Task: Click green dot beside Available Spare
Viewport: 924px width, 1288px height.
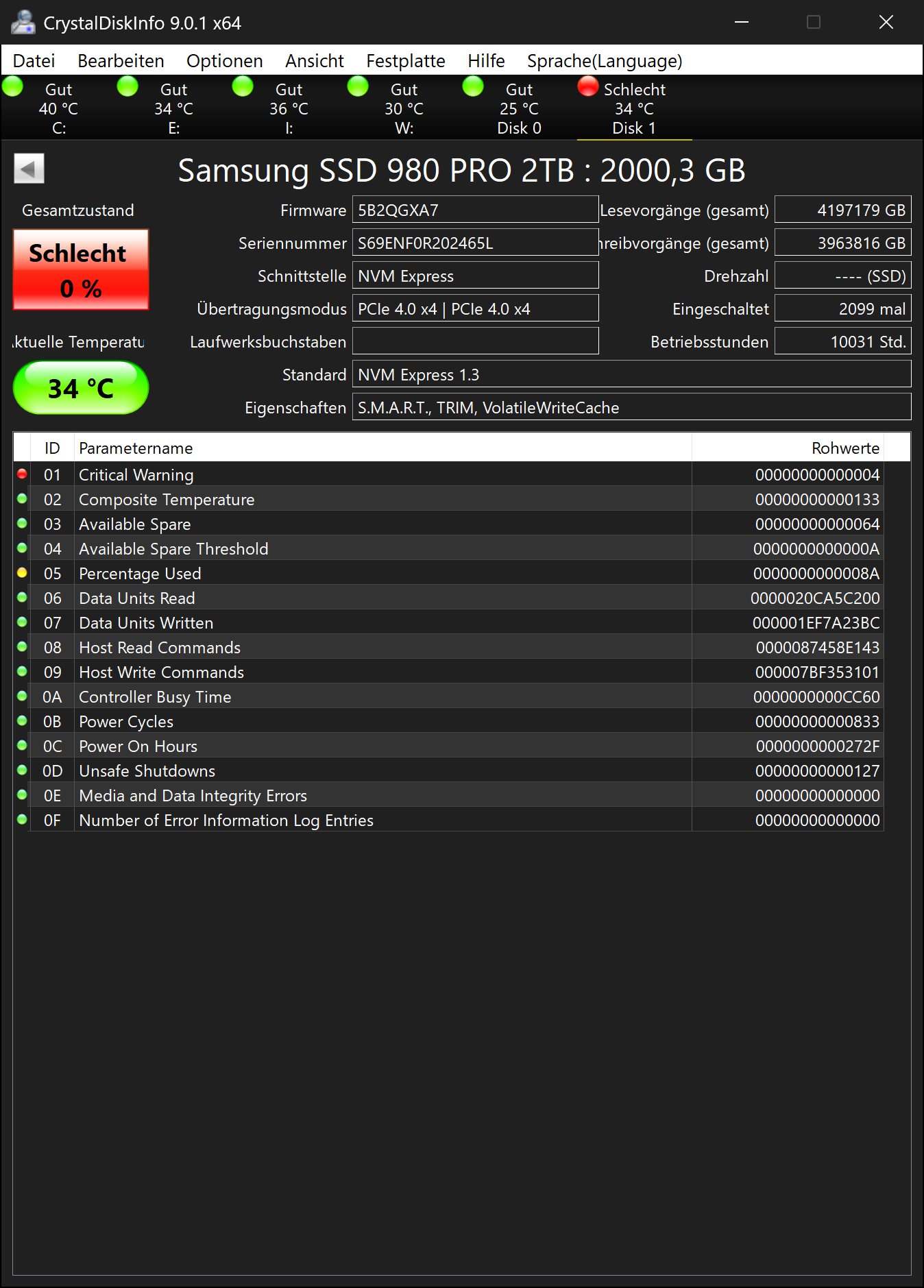Action: click(22, 524)
